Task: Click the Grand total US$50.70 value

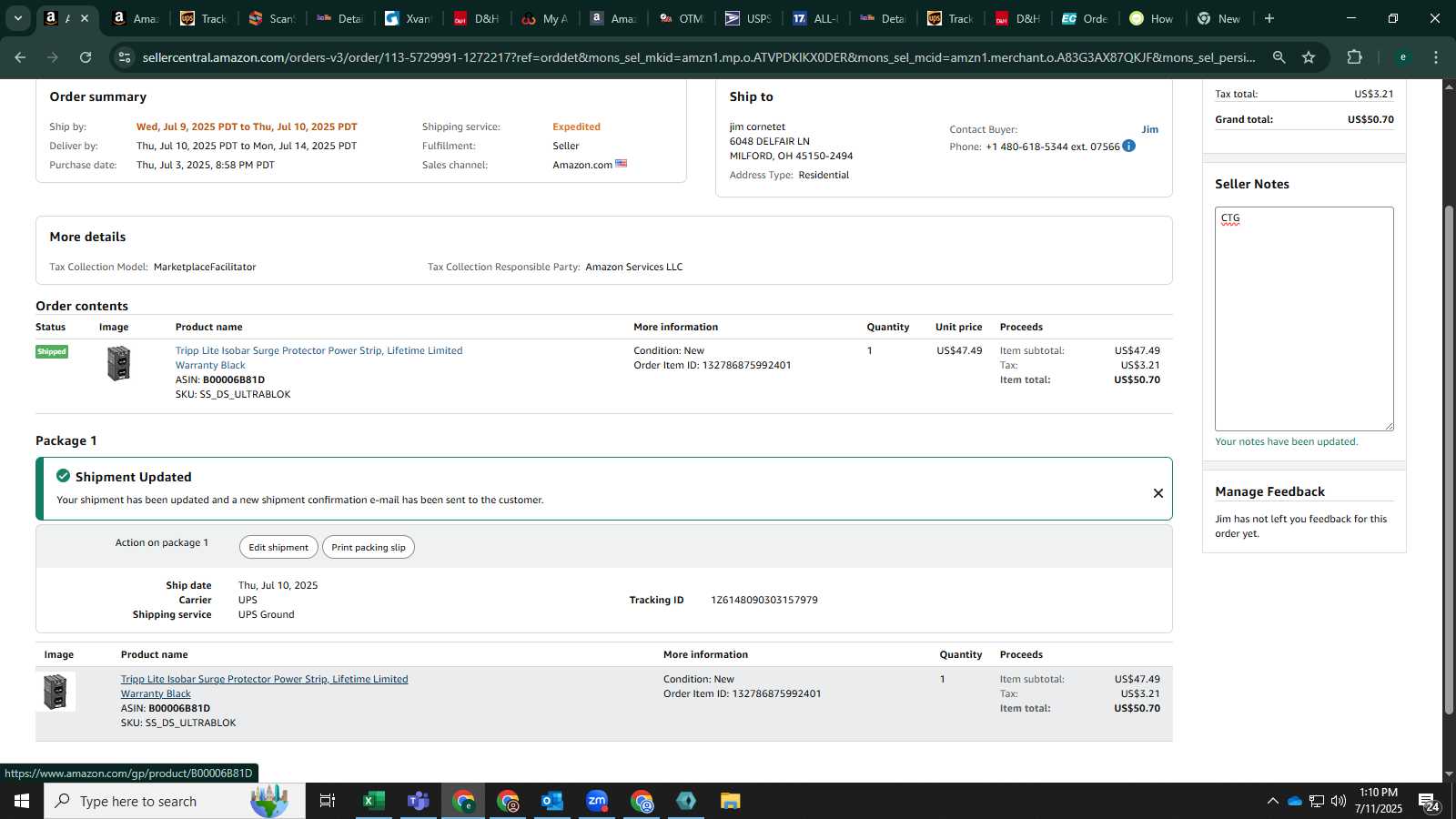Action: click(1370, 119)
